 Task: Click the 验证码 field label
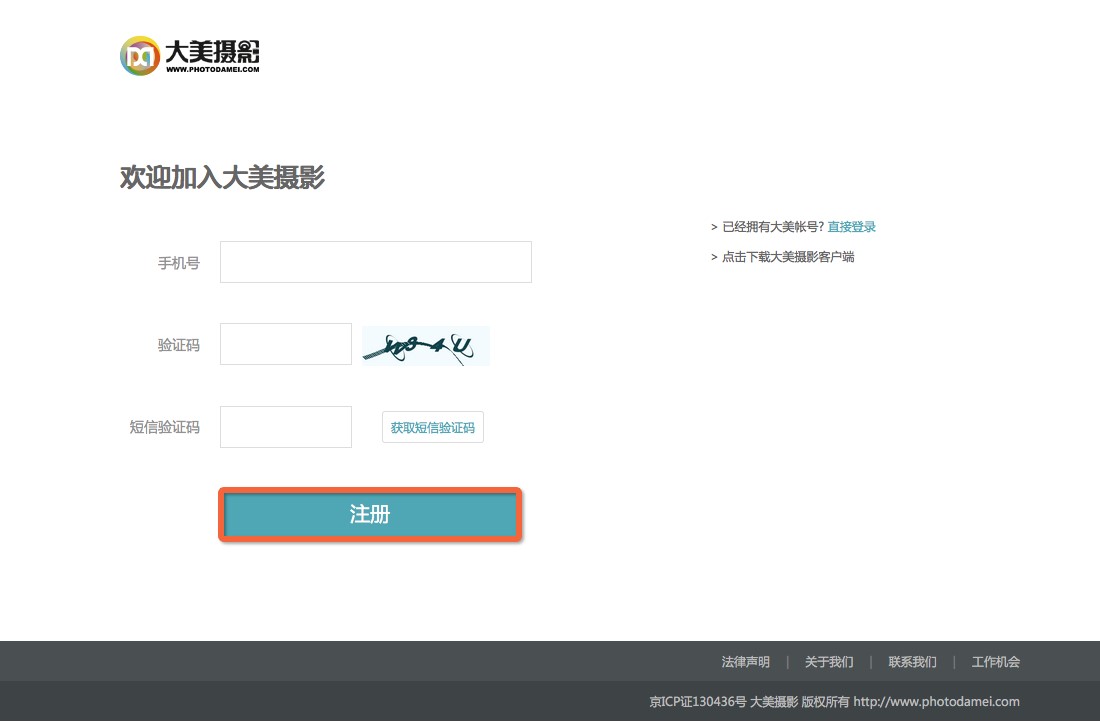(x=178, y=345)
